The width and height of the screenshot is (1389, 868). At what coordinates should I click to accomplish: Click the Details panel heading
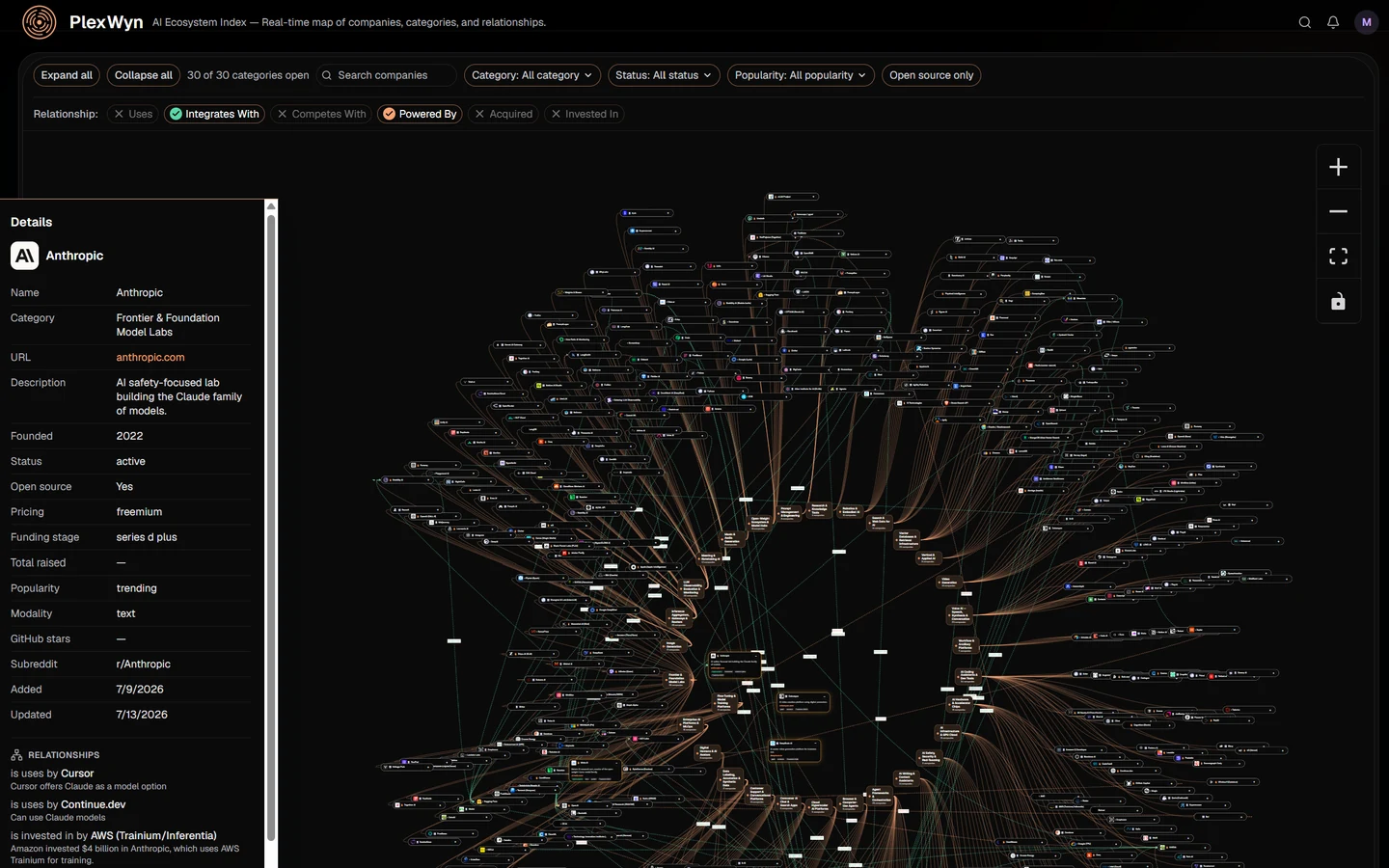32,222
